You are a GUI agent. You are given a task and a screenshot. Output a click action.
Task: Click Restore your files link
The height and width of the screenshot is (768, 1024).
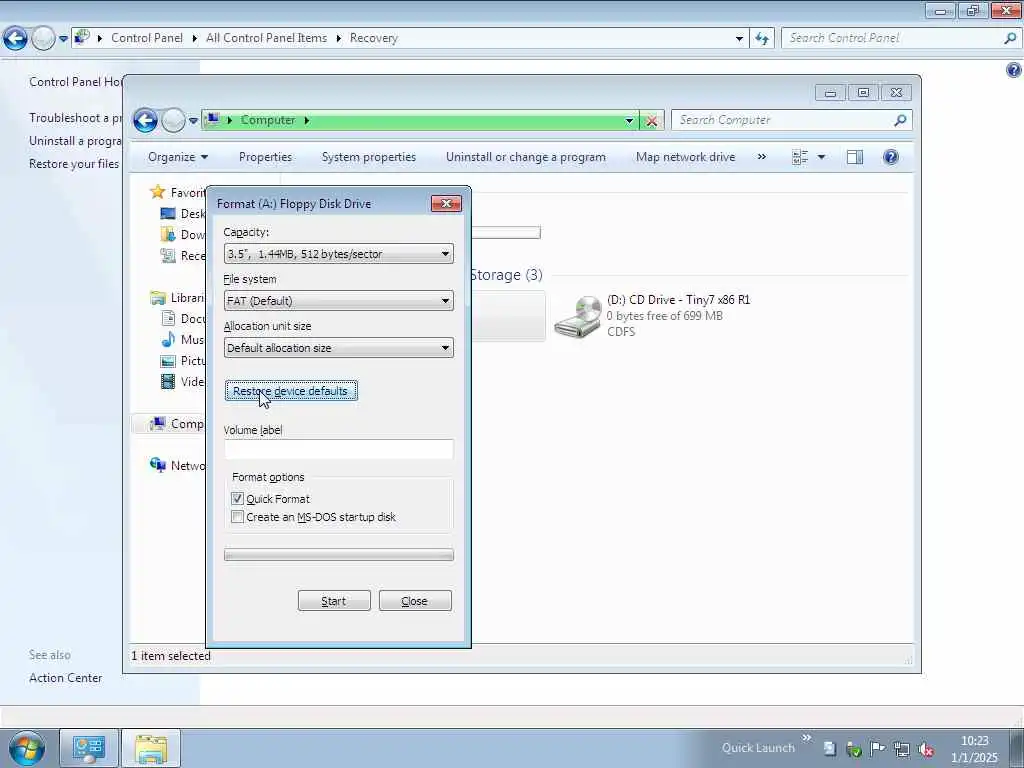coord(74,164)
